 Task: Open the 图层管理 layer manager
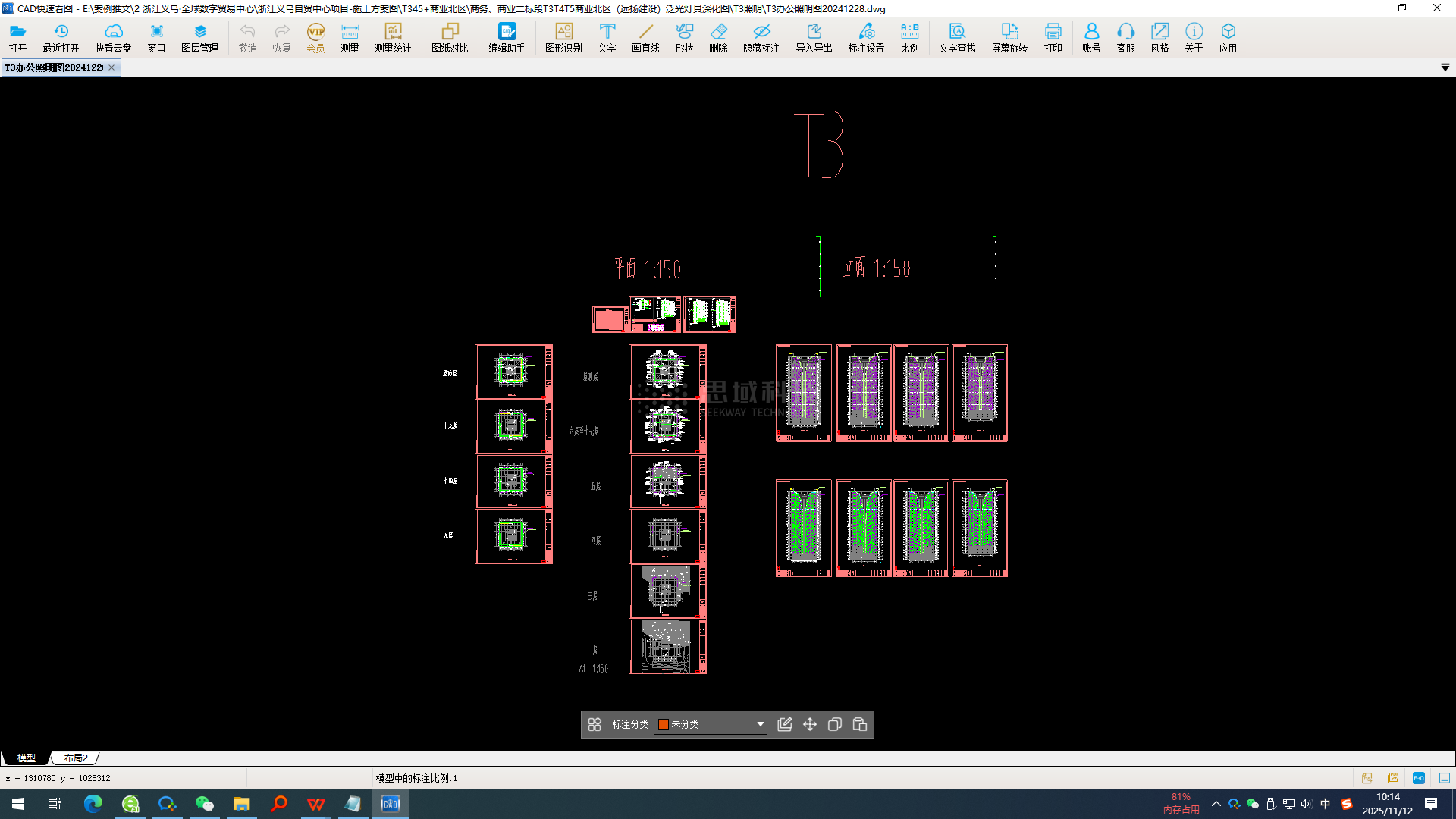[x=199, y=37]
